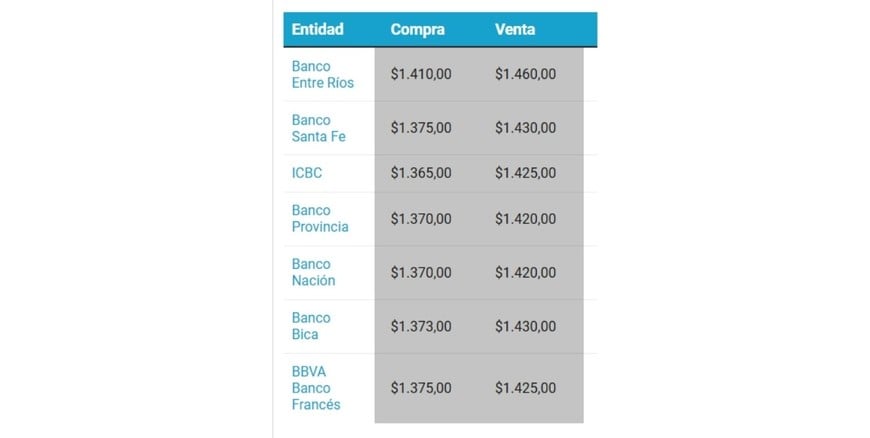Click Banco Bica compra price $1.373,00
Image resolution: width=870 pixels, height=438 pixels.
coord(421,326)
